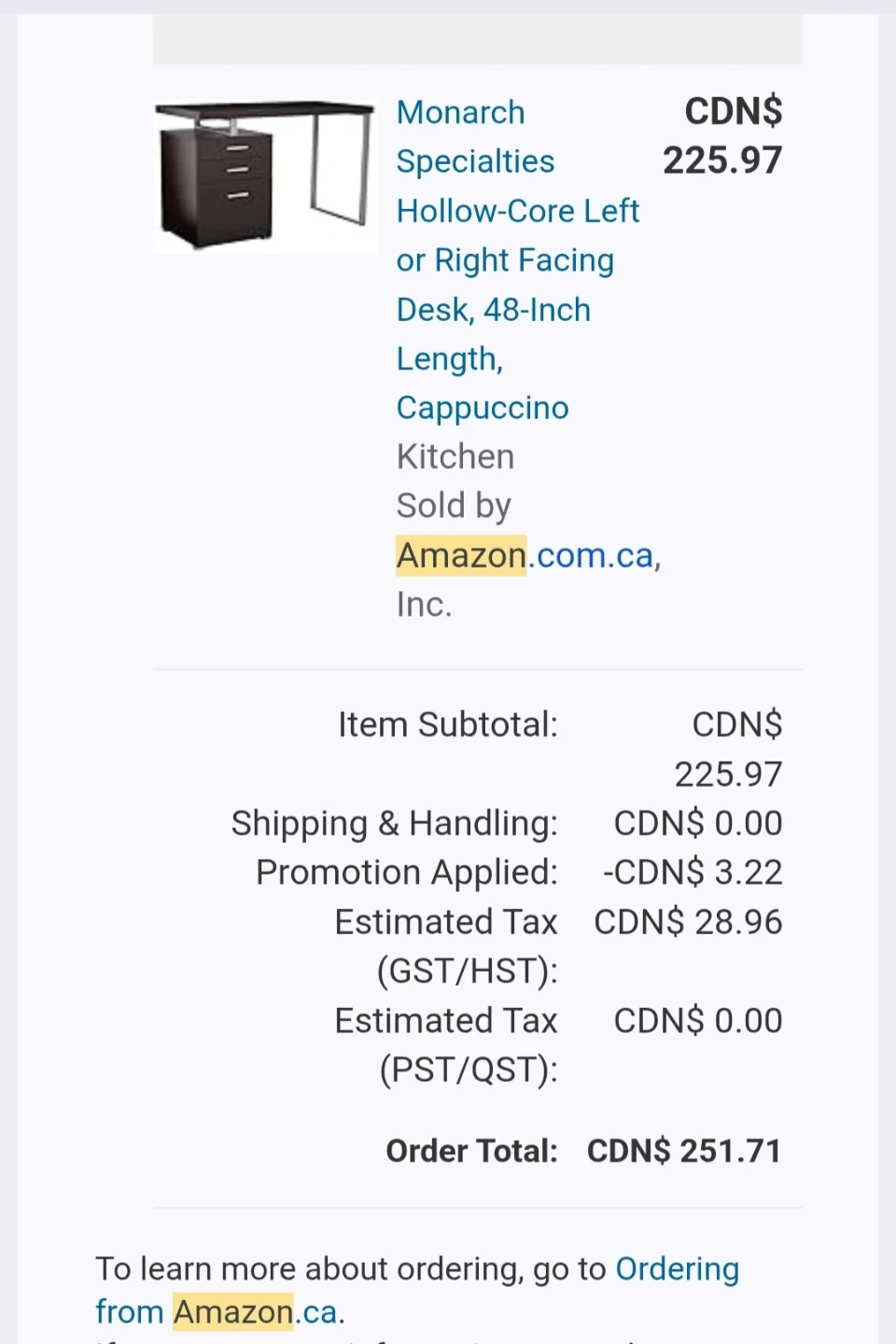Click the Sold by text

point(454,506)
